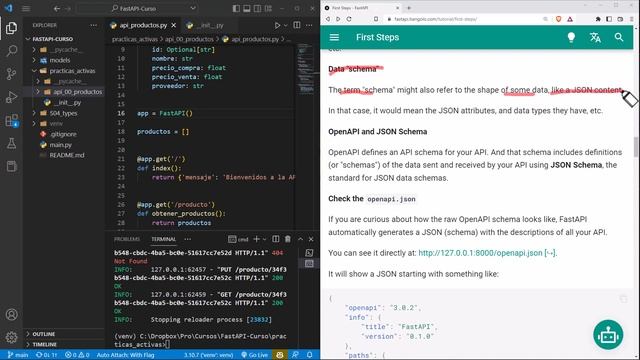Open the Search view in VS Code
This screenshot has height=360, width=640.
11,51
